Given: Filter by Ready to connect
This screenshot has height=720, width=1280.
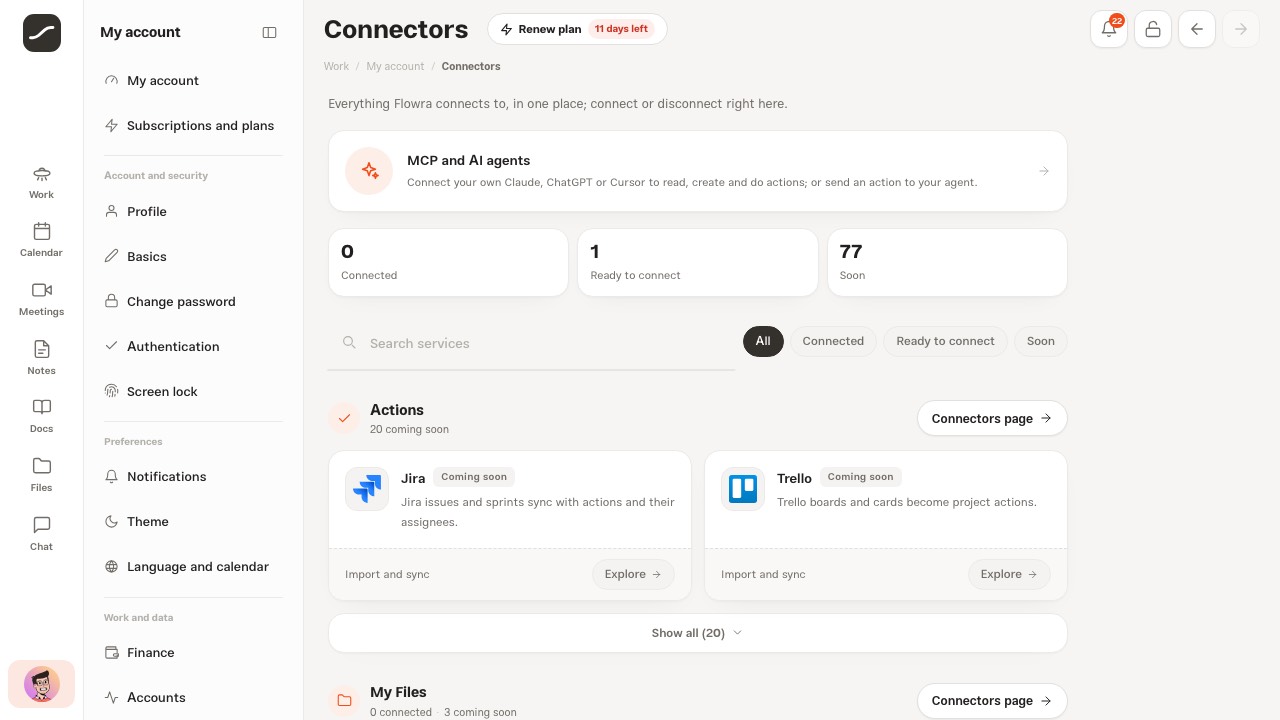Looking at the screenshot, I should point(945,341).
